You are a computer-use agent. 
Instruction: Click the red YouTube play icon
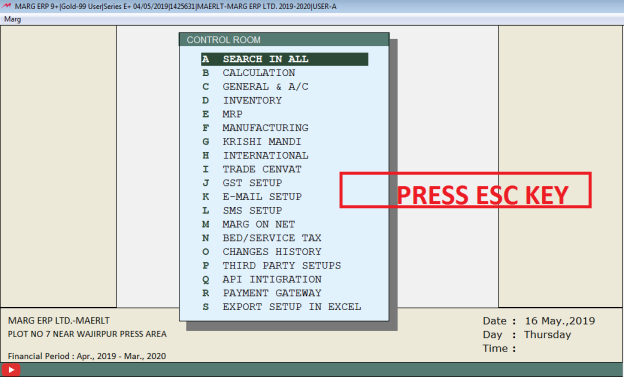[11, 370]
